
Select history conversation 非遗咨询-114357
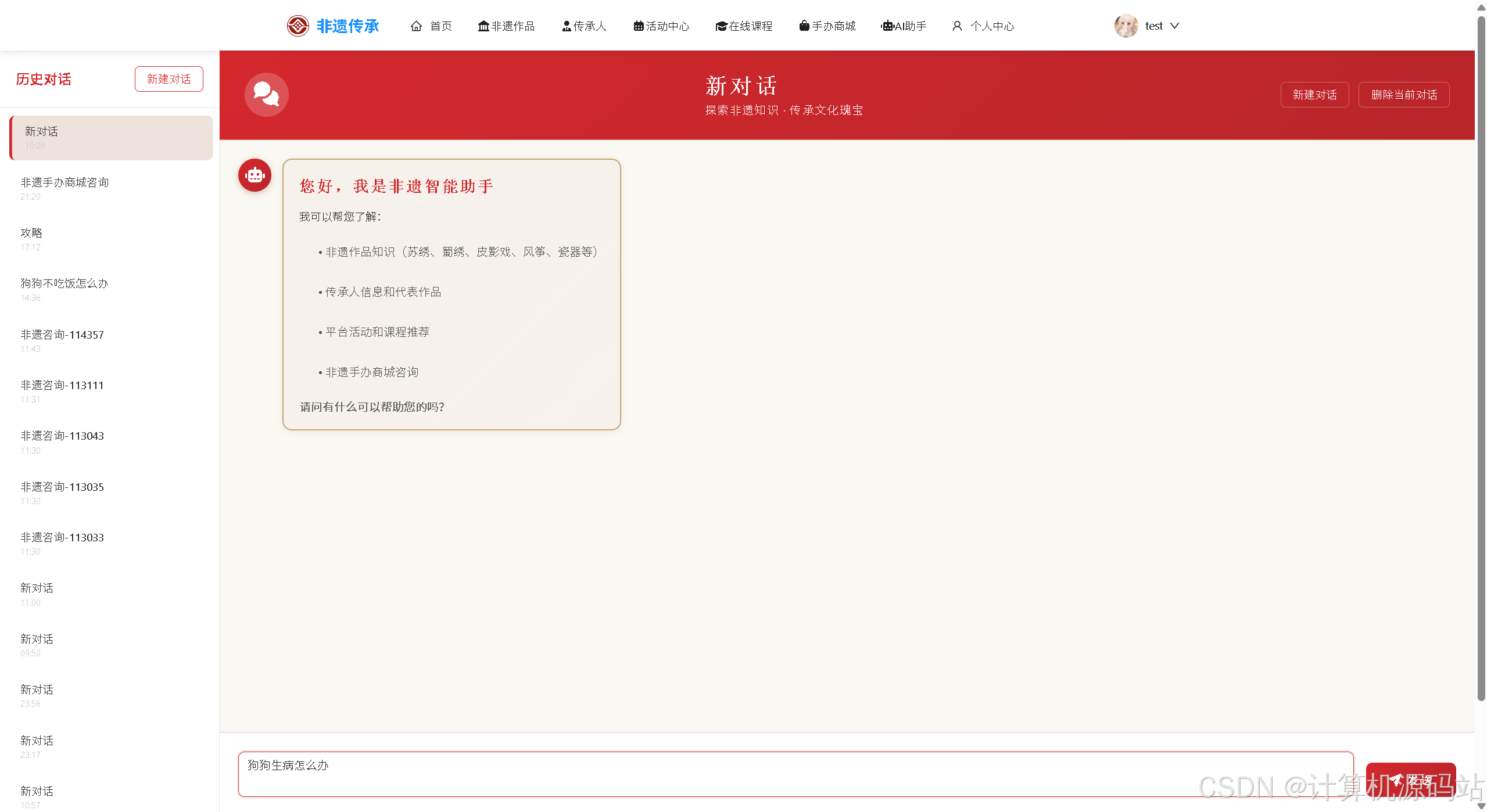coord(62,335)
